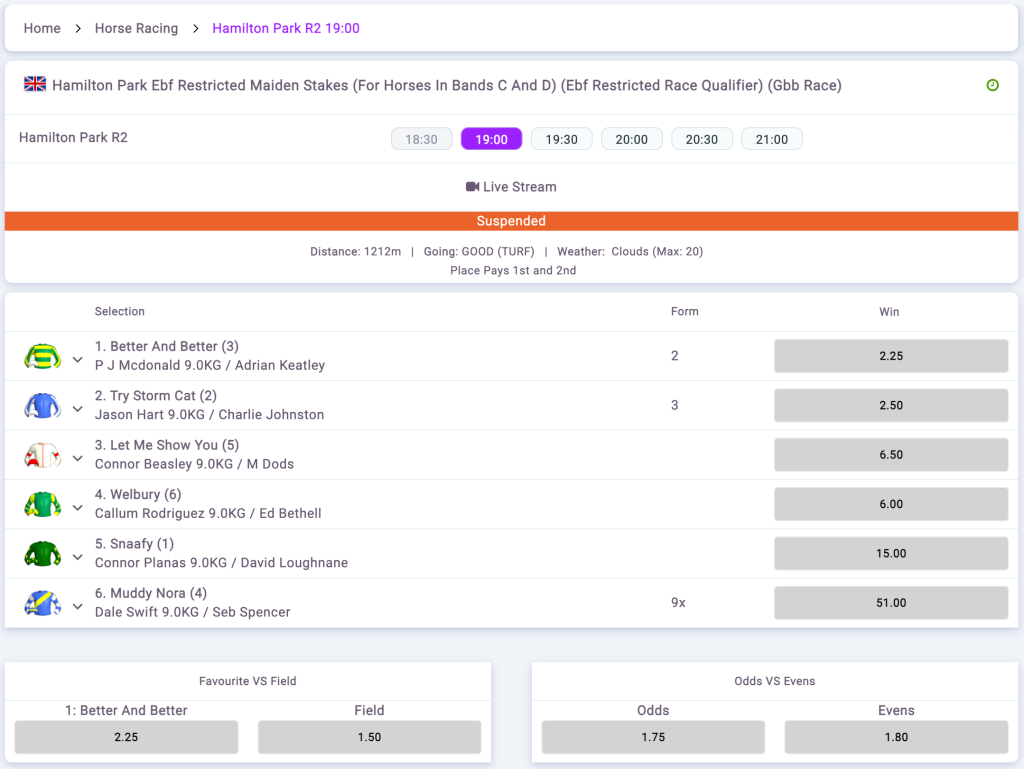Select the 21:00 race tab

pos(771,139)
